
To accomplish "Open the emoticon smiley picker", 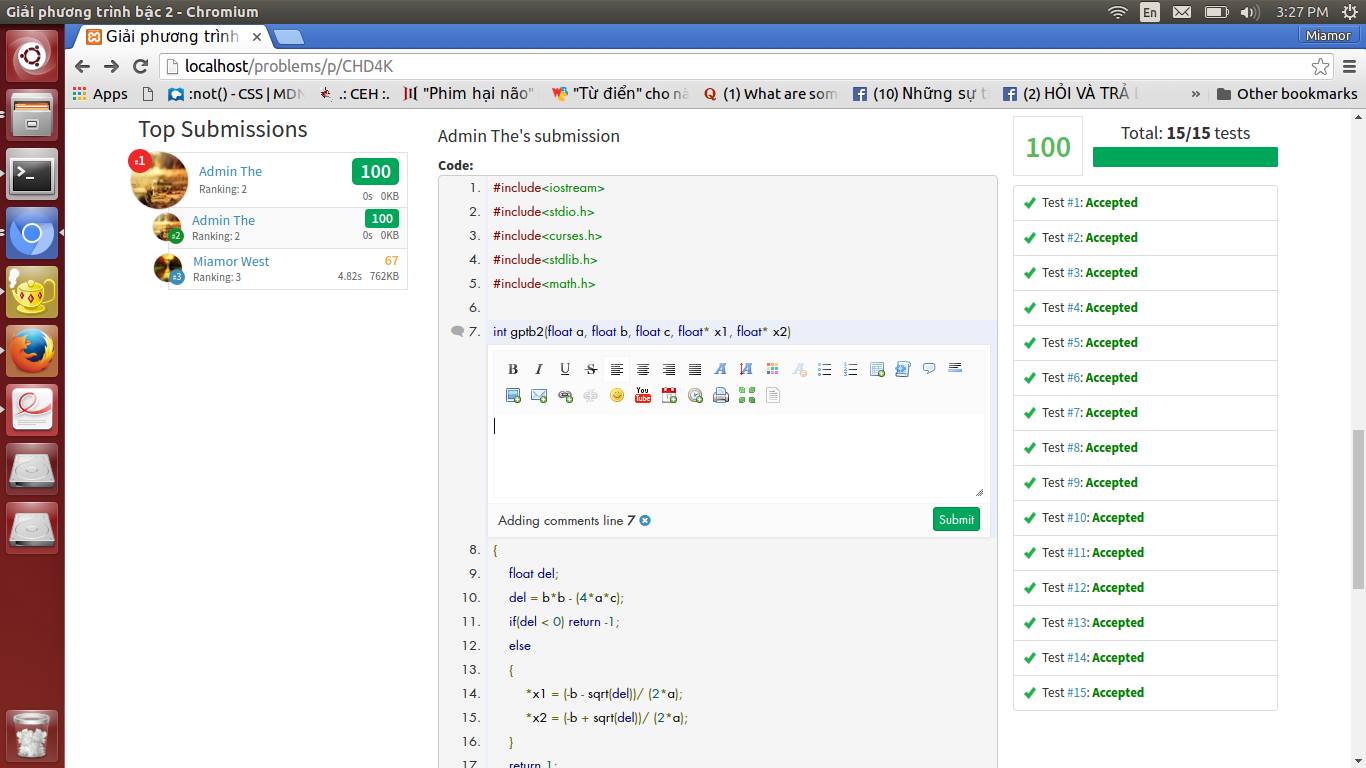I will point(617,396).
